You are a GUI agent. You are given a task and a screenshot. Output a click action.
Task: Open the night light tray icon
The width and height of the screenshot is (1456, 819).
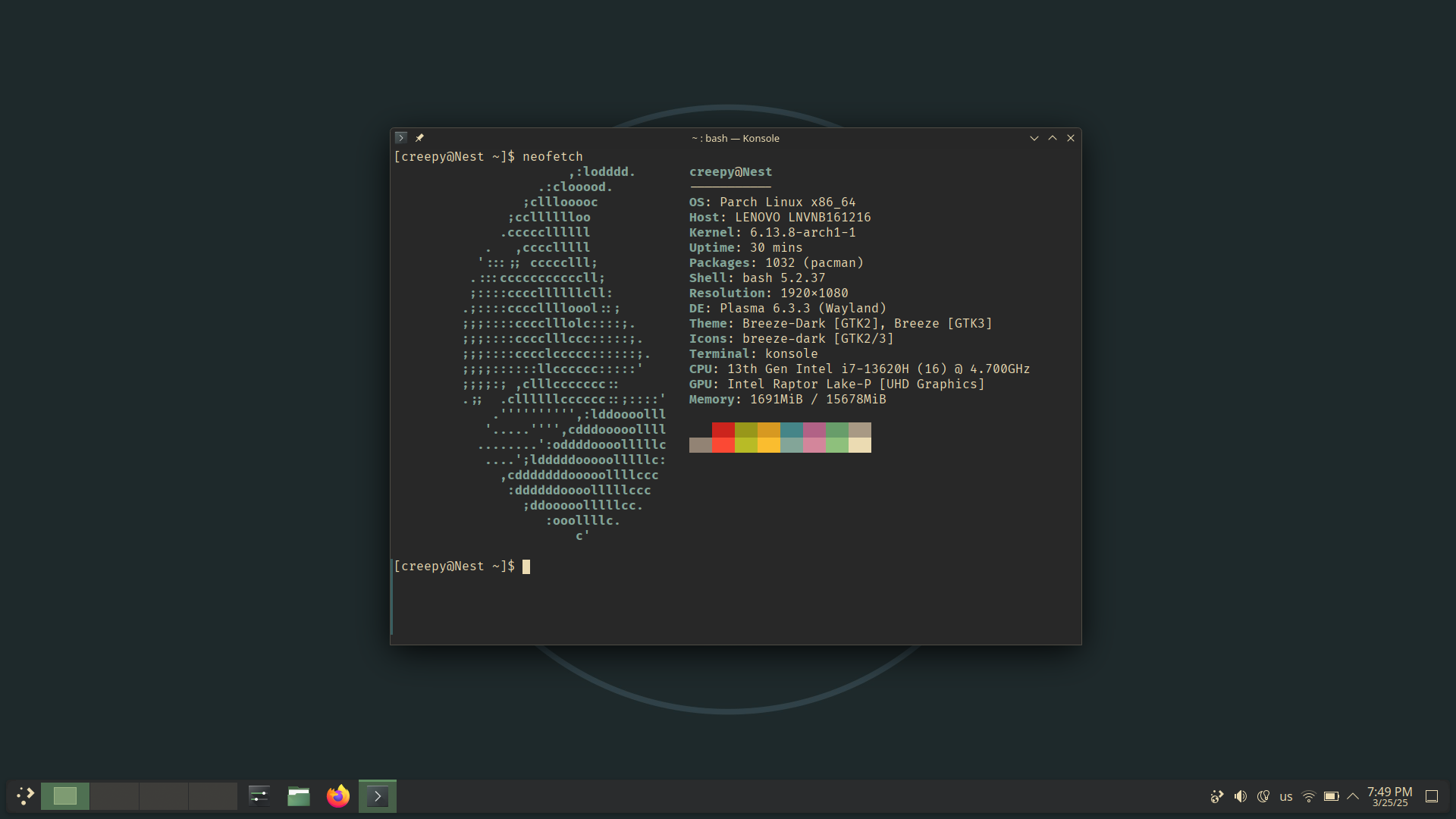point(1263,796)
